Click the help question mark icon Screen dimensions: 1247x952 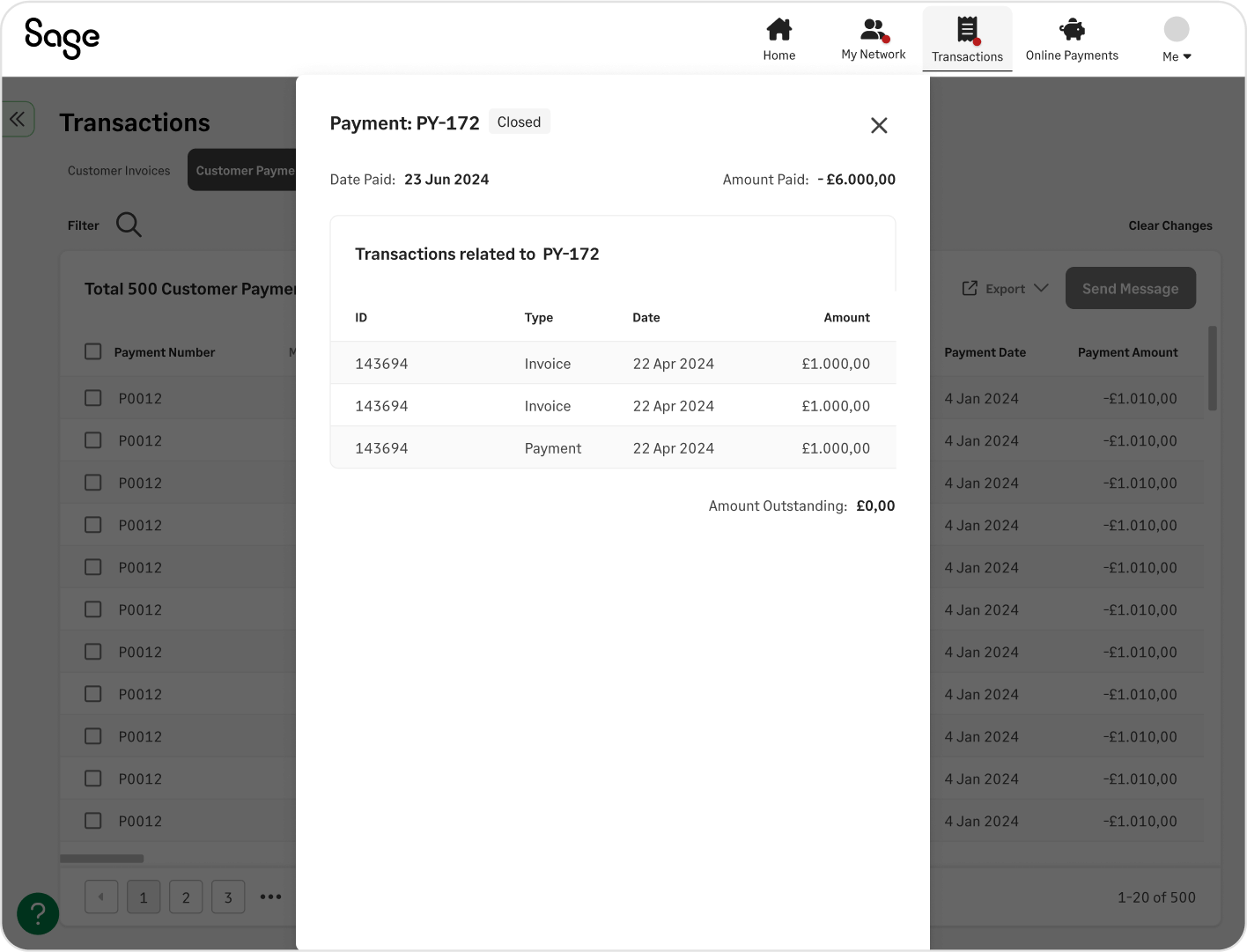click(38, 913)
